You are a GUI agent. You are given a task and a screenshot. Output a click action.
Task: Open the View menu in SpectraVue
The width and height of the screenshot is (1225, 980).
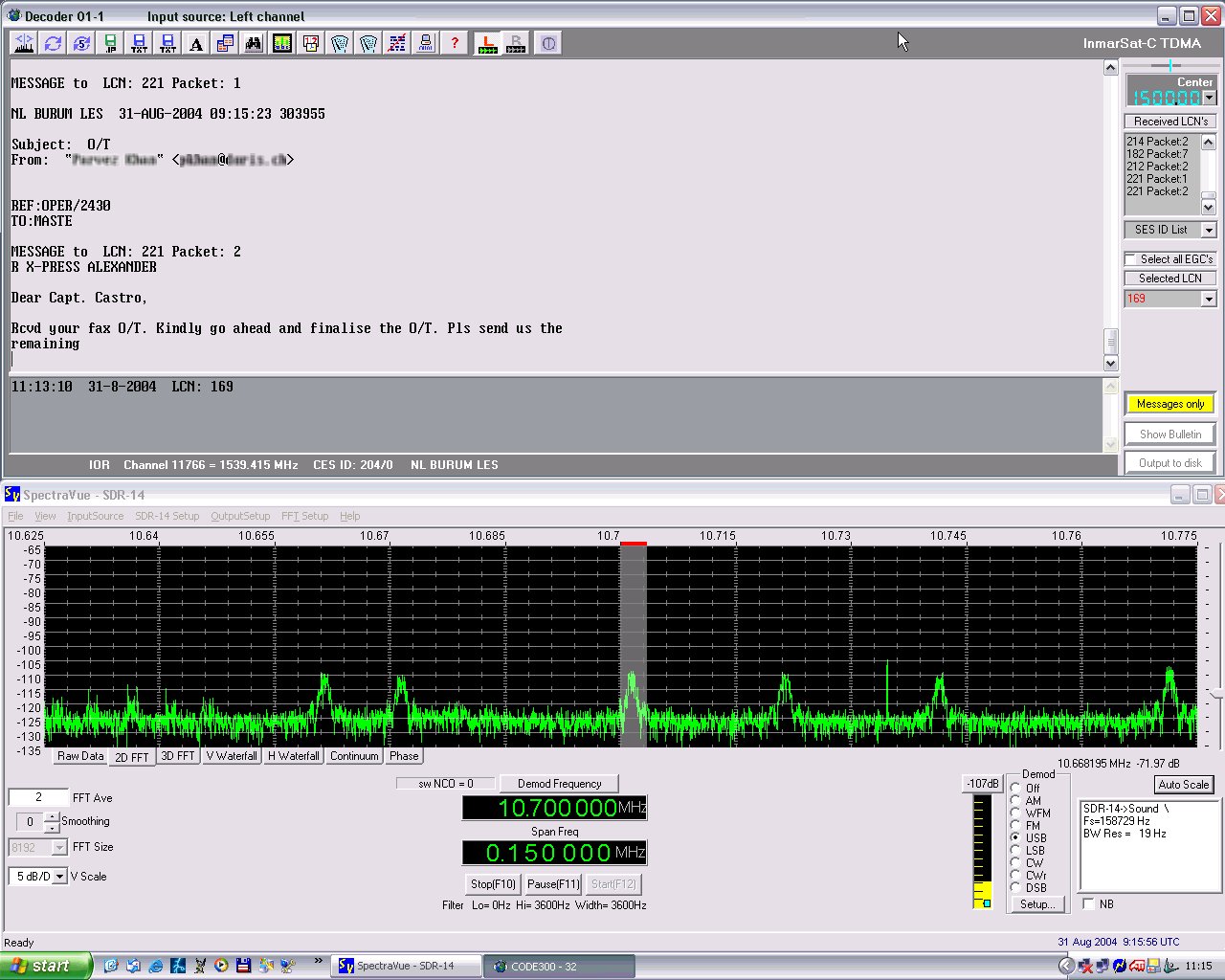pos(45,516)
